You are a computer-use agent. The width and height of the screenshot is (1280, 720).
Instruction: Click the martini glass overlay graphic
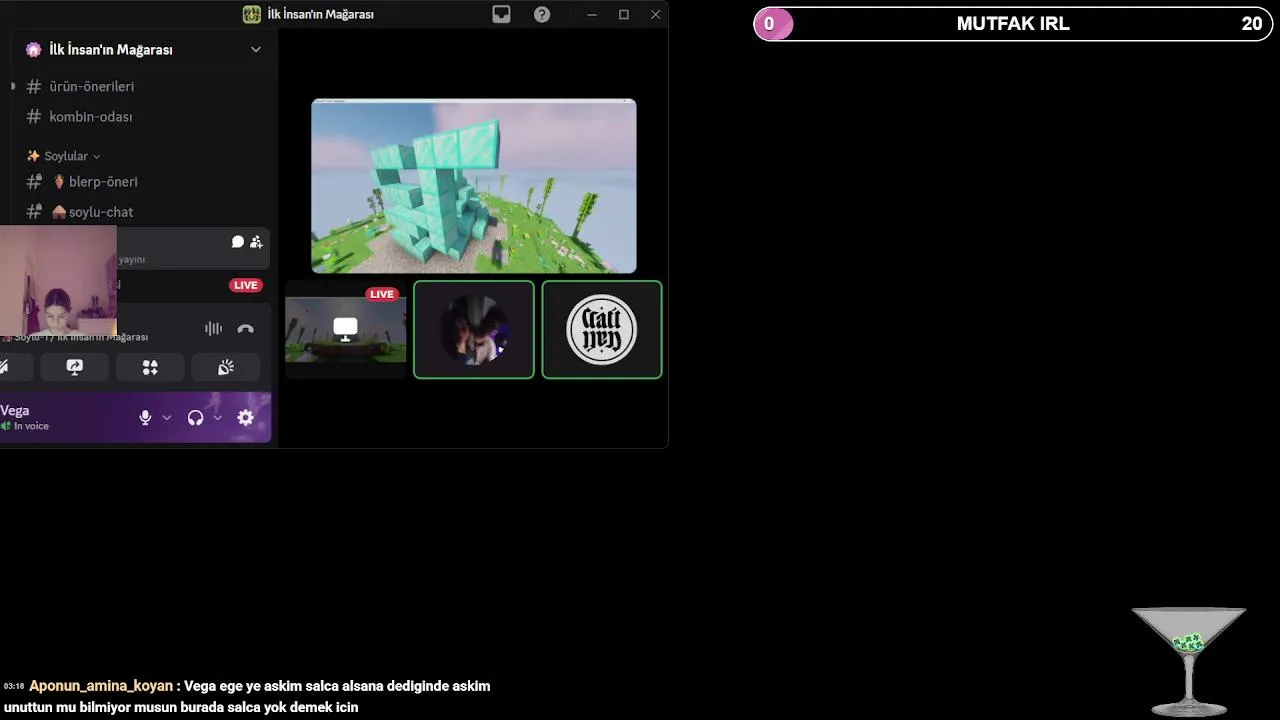tap(1189, 661)
